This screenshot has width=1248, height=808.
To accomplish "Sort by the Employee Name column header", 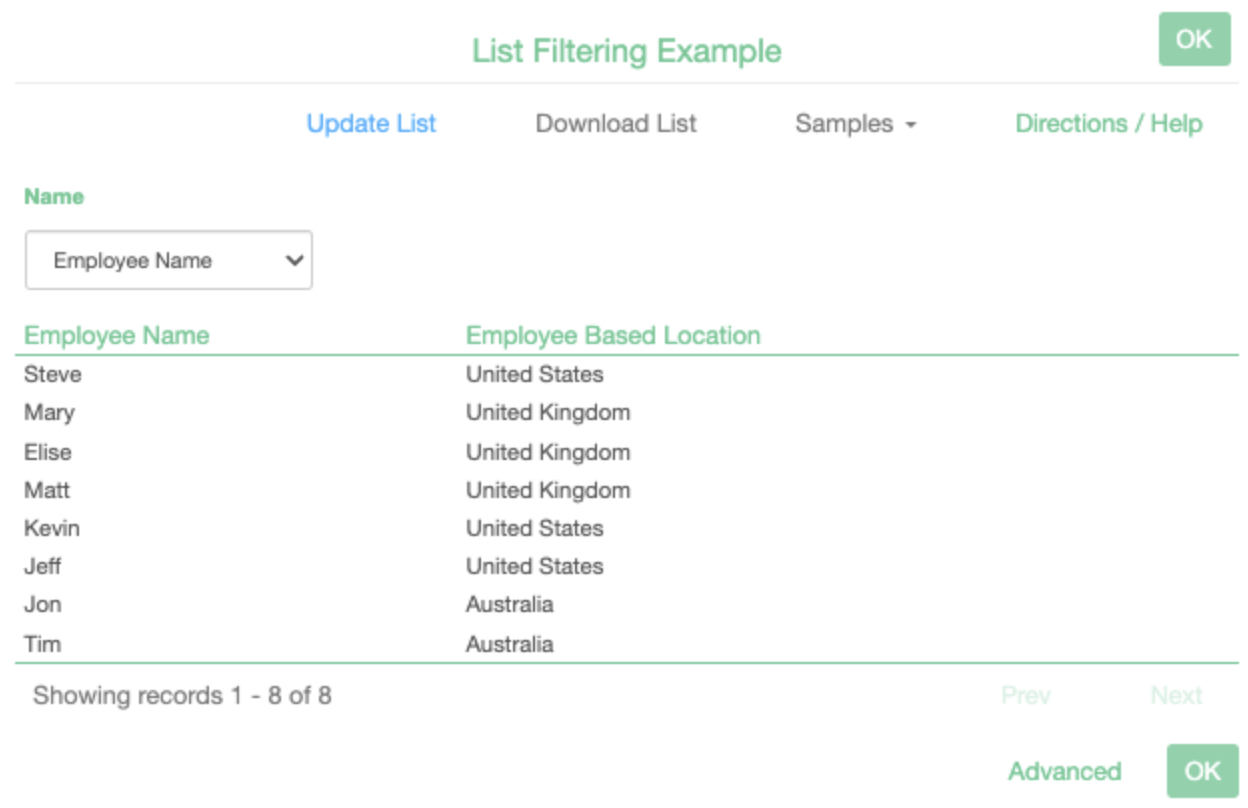I will pyautogui.click(x=117, y=336).
